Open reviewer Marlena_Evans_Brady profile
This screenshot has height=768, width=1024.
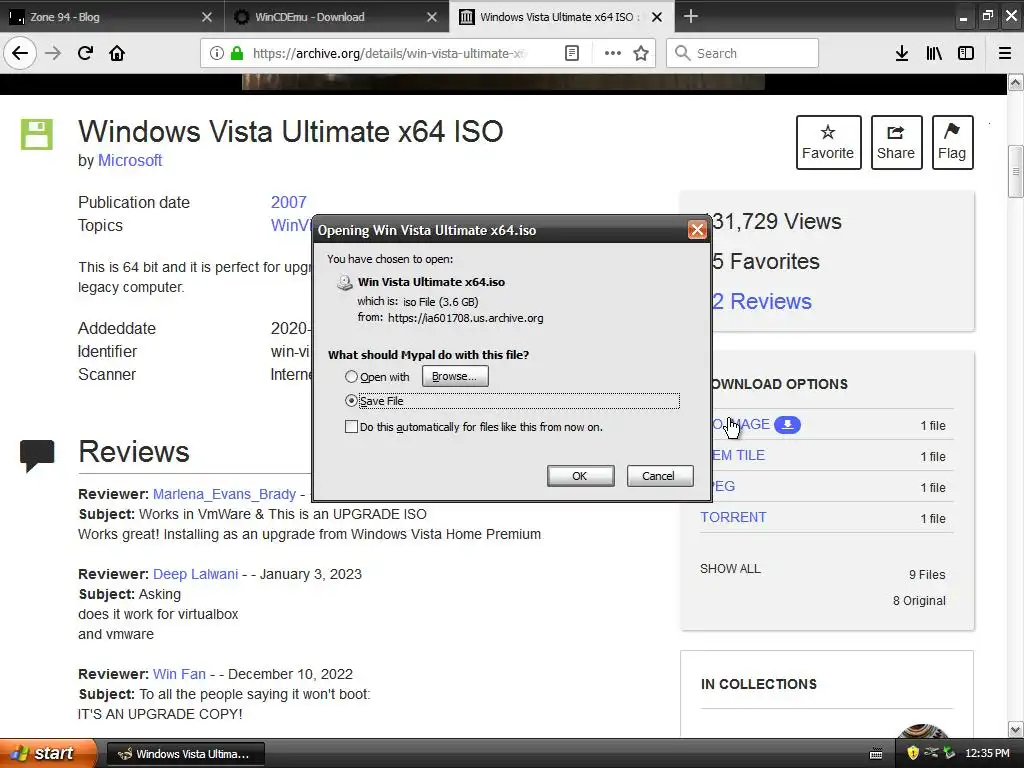click(225, 494)
